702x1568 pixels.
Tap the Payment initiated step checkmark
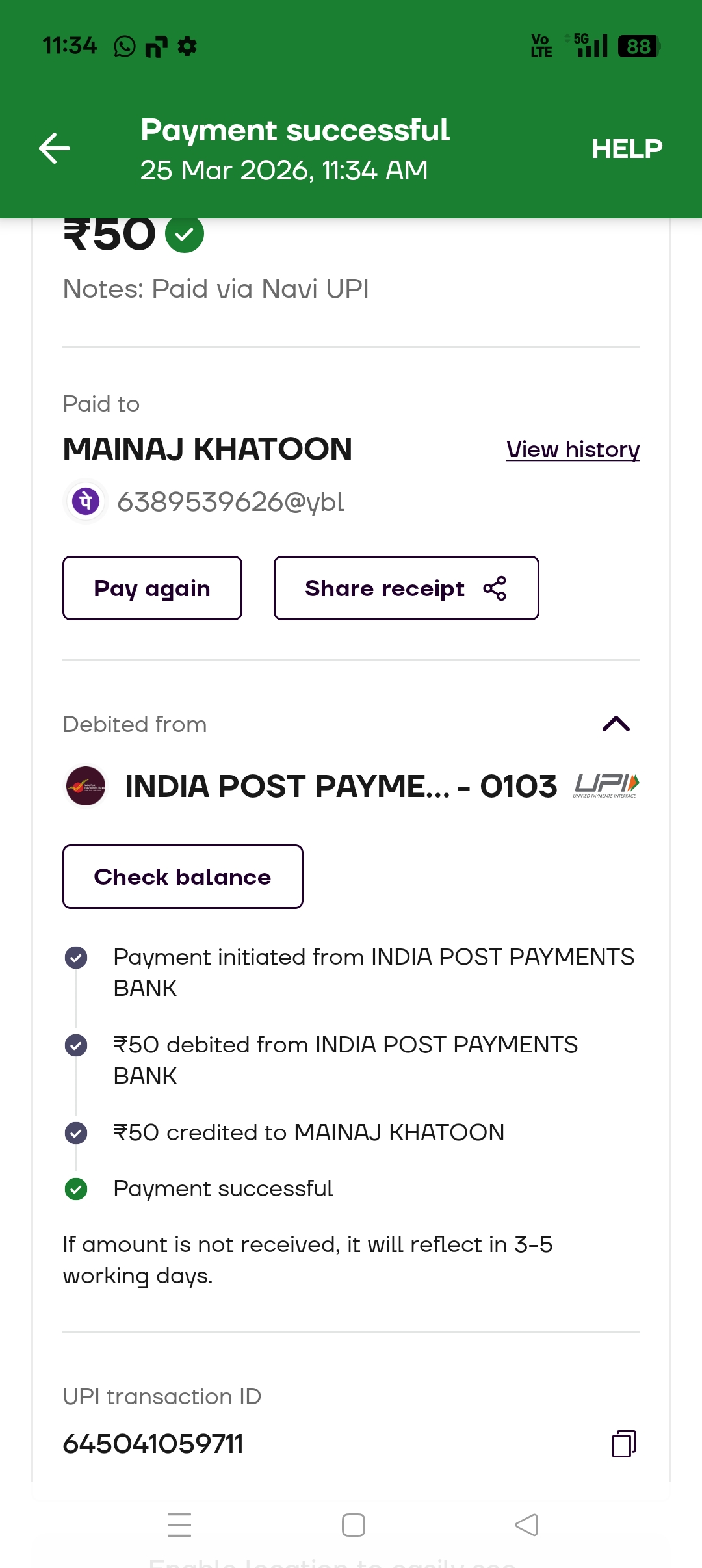76,958
